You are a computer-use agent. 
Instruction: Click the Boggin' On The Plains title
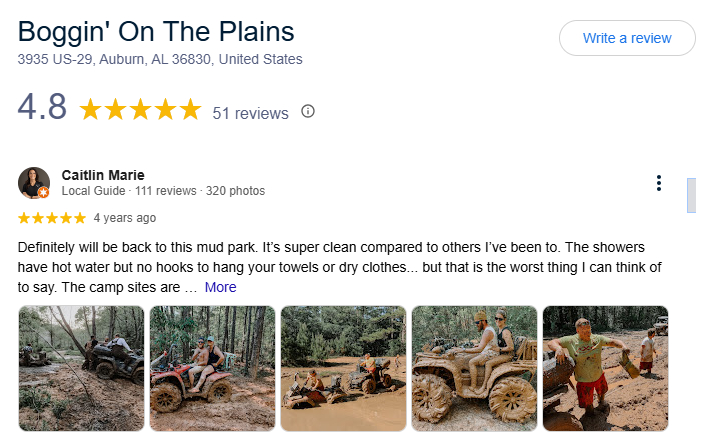(x=156, y=31)
